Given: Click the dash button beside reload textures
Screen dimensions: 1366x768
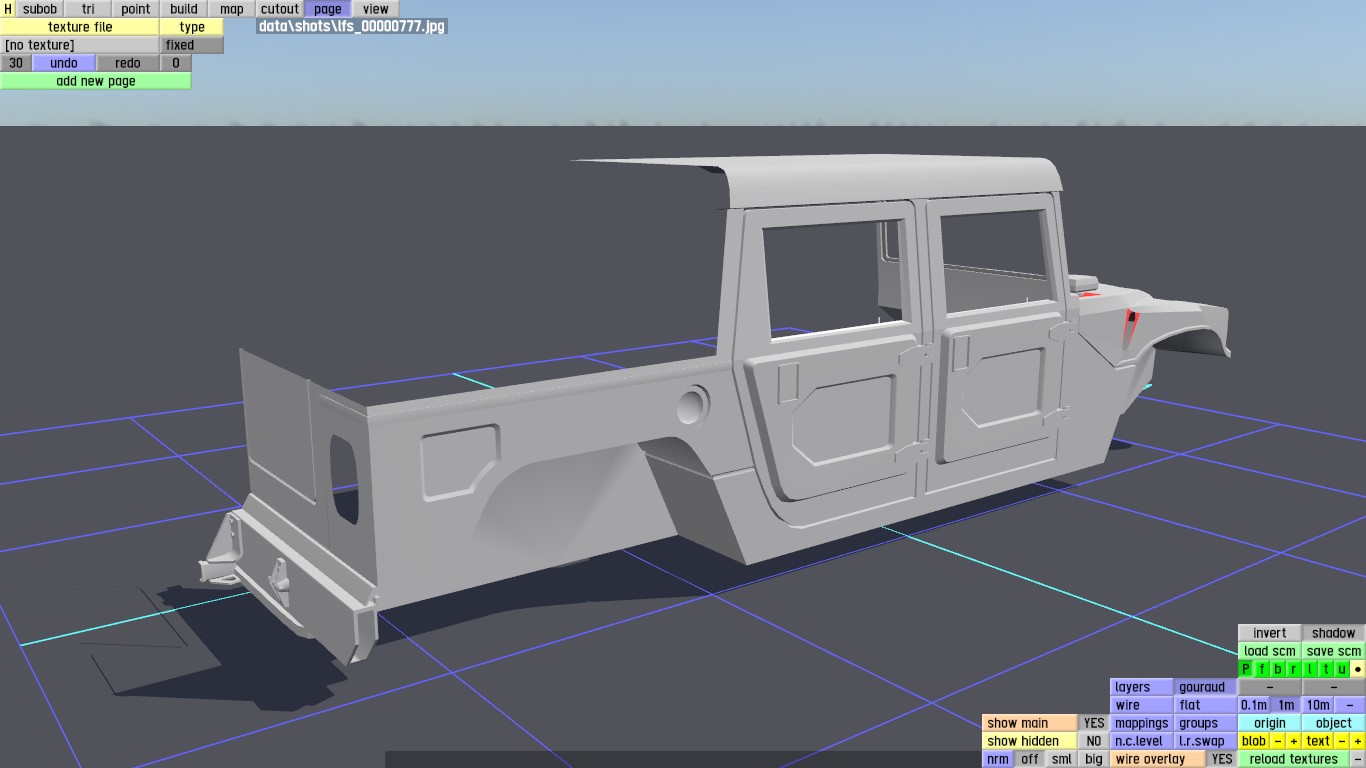Looking at the screenshot, I should click(1358, 759).
